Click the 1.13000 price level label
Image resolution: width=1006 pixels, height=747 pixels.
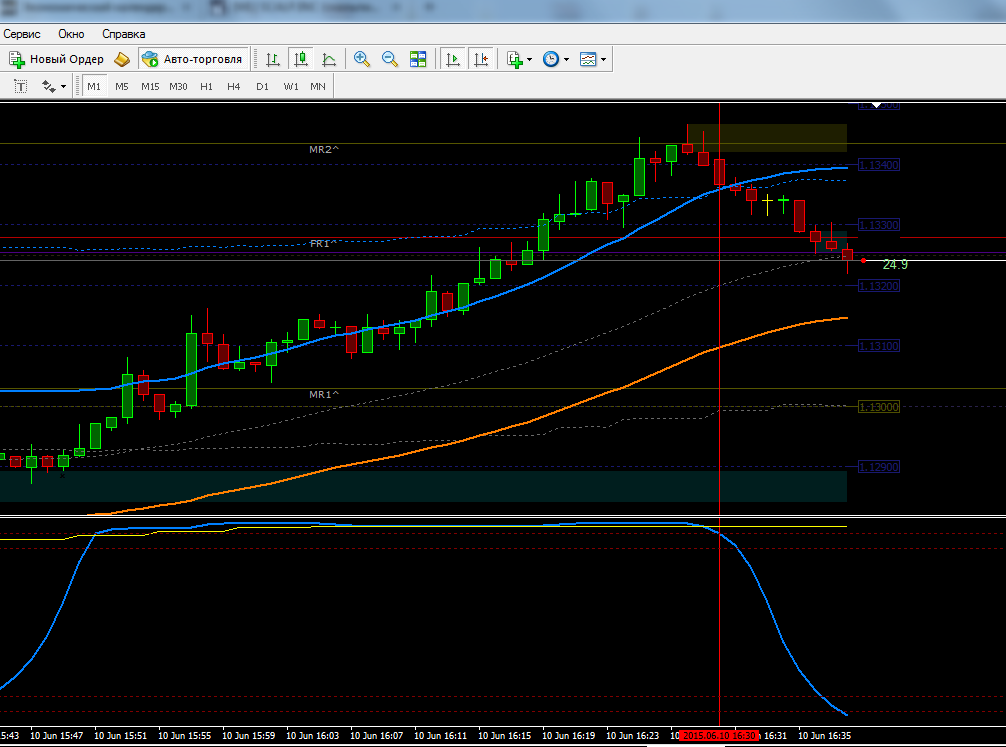879,407
